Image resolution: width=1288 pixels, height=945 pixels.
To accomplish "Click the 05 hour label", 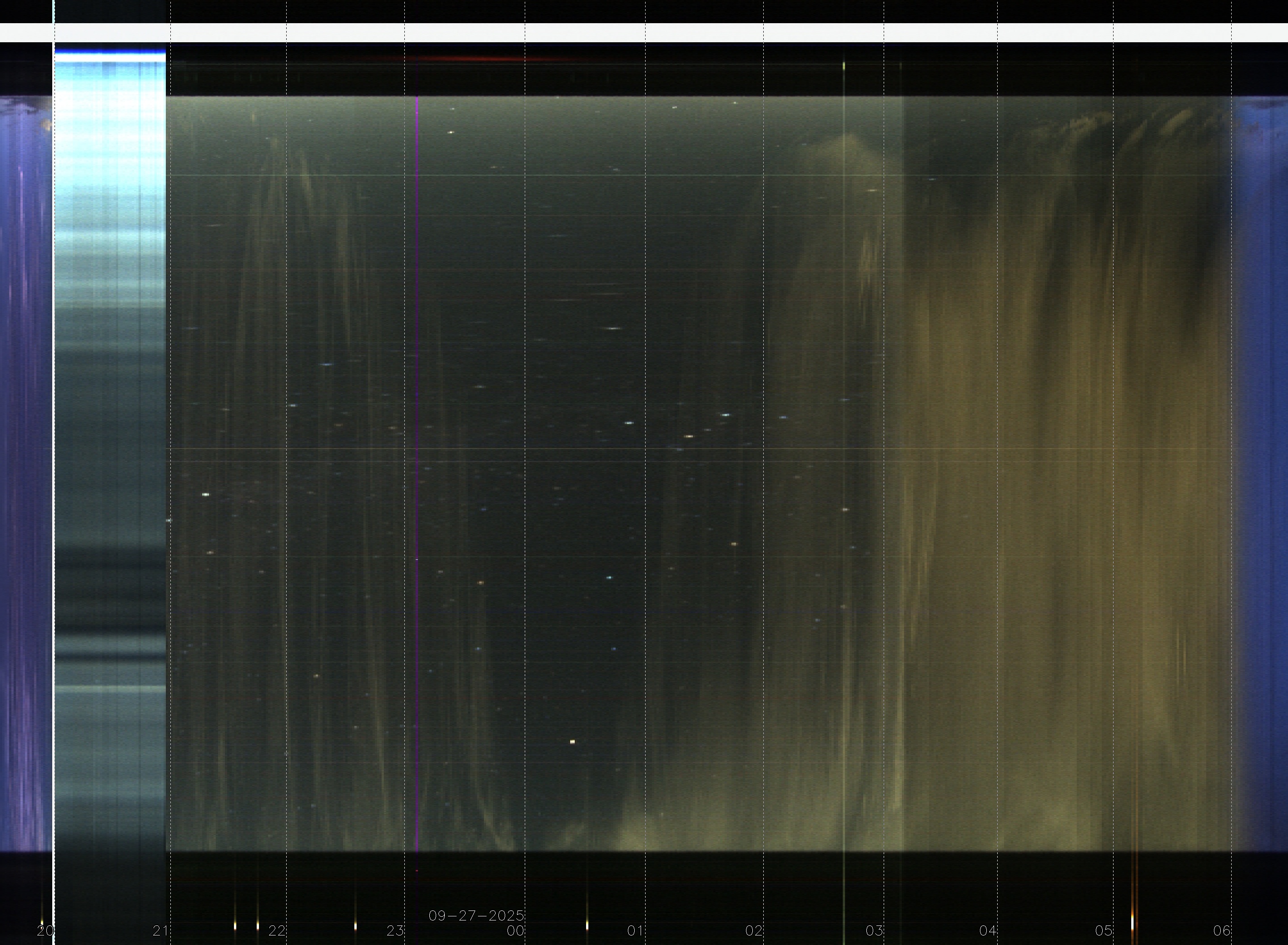I will tap(1103, 931).
